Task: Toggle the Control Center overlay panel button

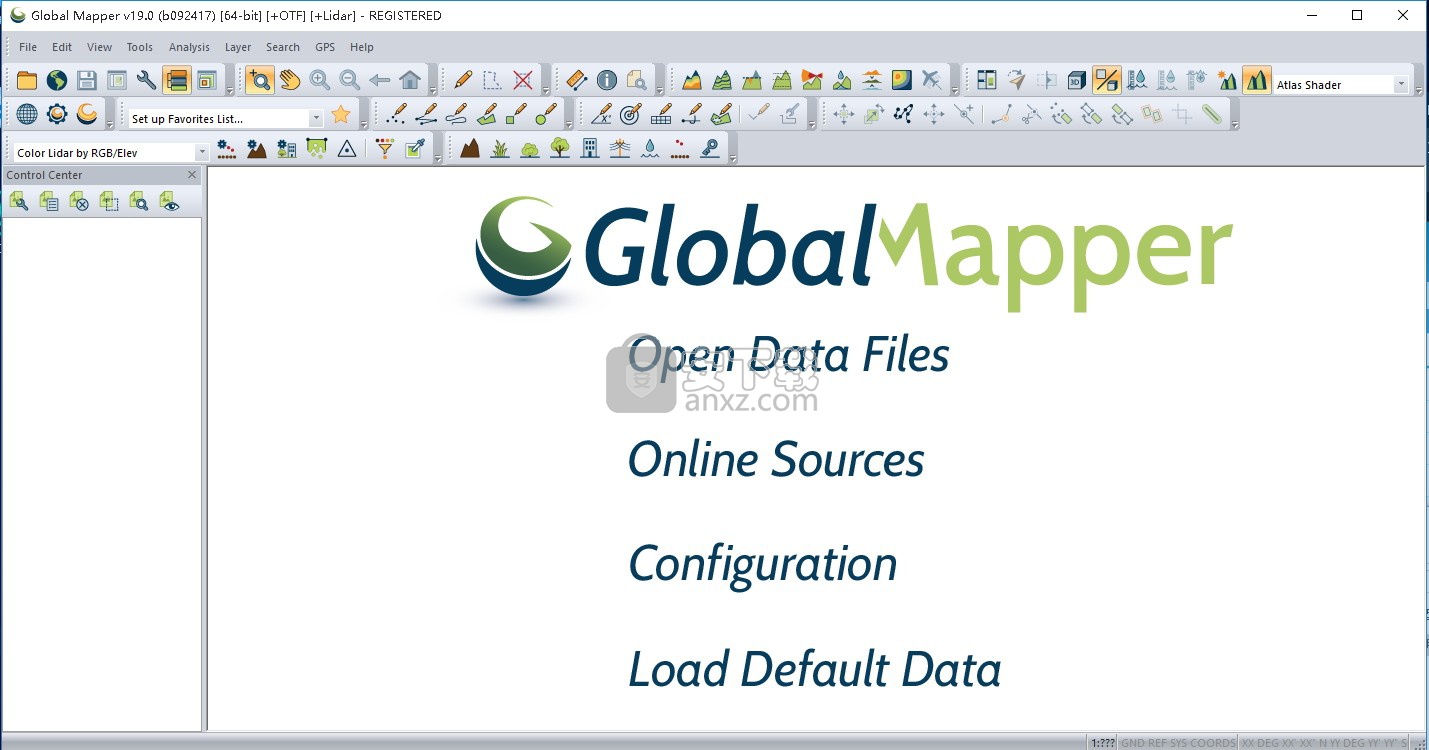Action: pyautogui.click(x=177, y=81)
